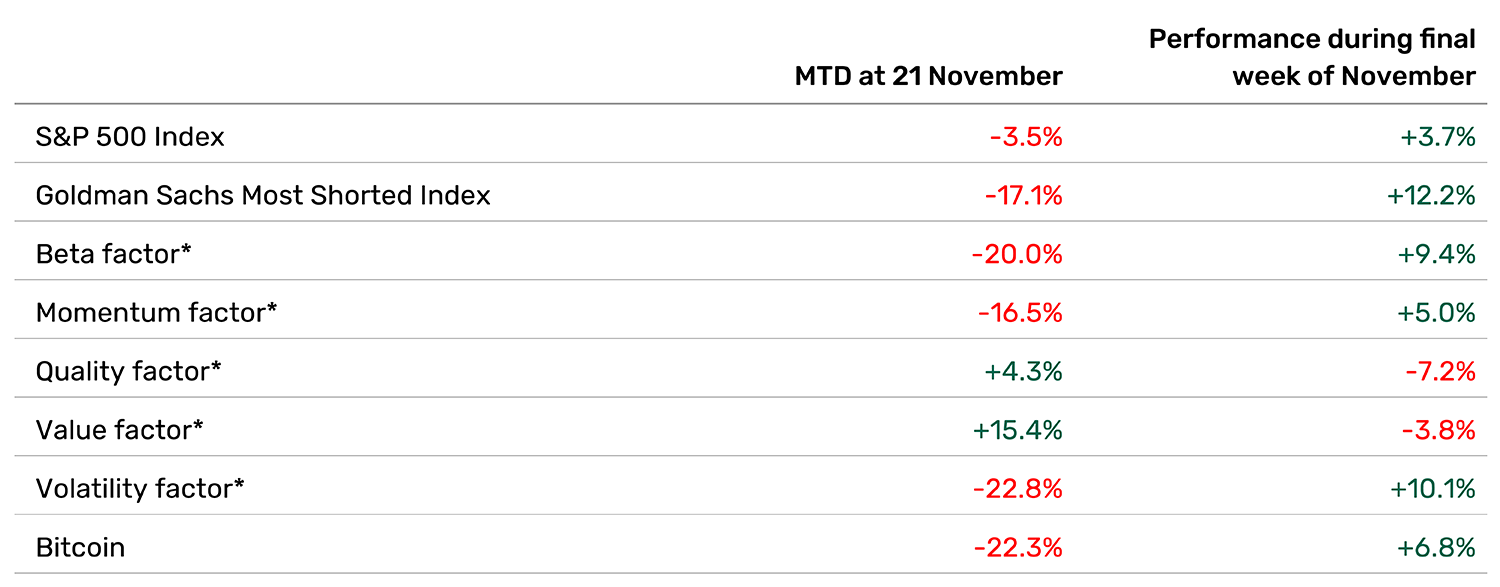The image size is (1500, 587).
Task: Click the S&P 500 Index row label
Action: (130, 137)
